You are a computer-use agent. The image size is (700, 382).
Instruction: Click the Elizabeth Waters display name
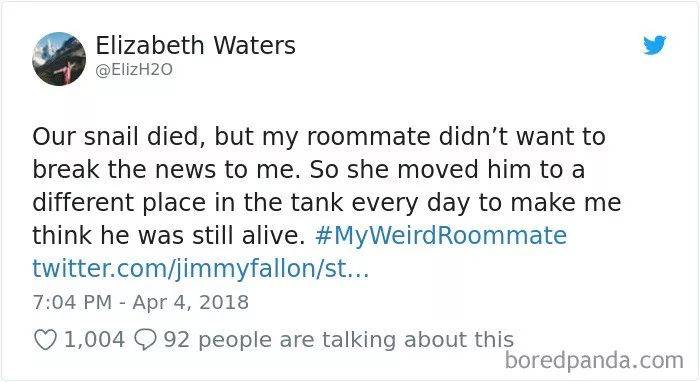[x=196, y=45]
